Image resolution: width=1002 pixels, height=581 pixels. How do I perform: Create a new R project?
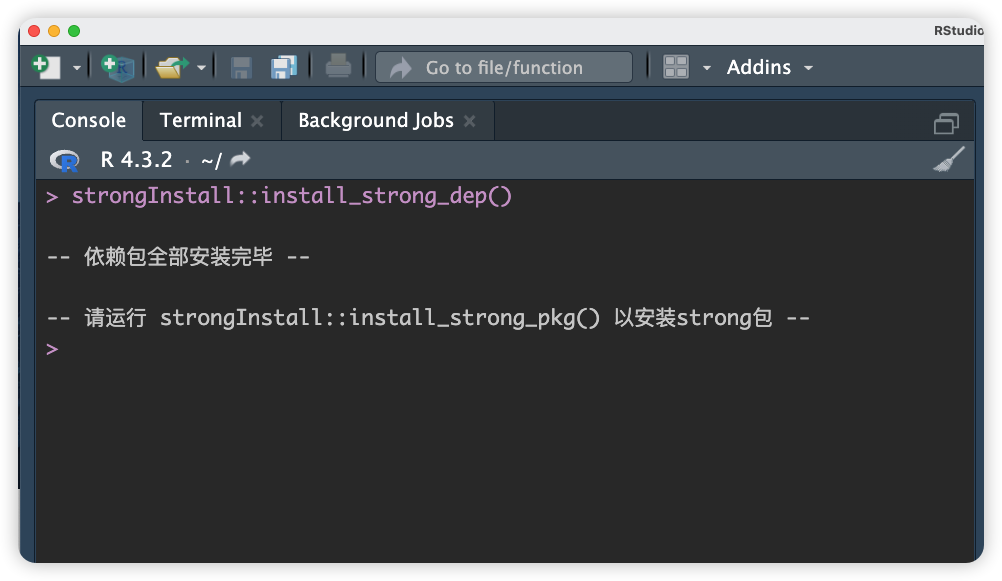[x=118, y=67]
